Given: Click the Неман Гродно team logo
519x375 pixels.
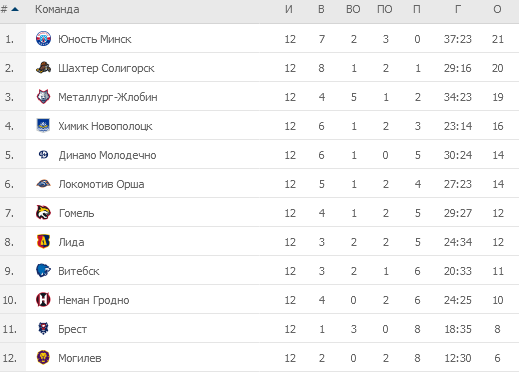Looking at the screenshot, I should tap(43, 300).
